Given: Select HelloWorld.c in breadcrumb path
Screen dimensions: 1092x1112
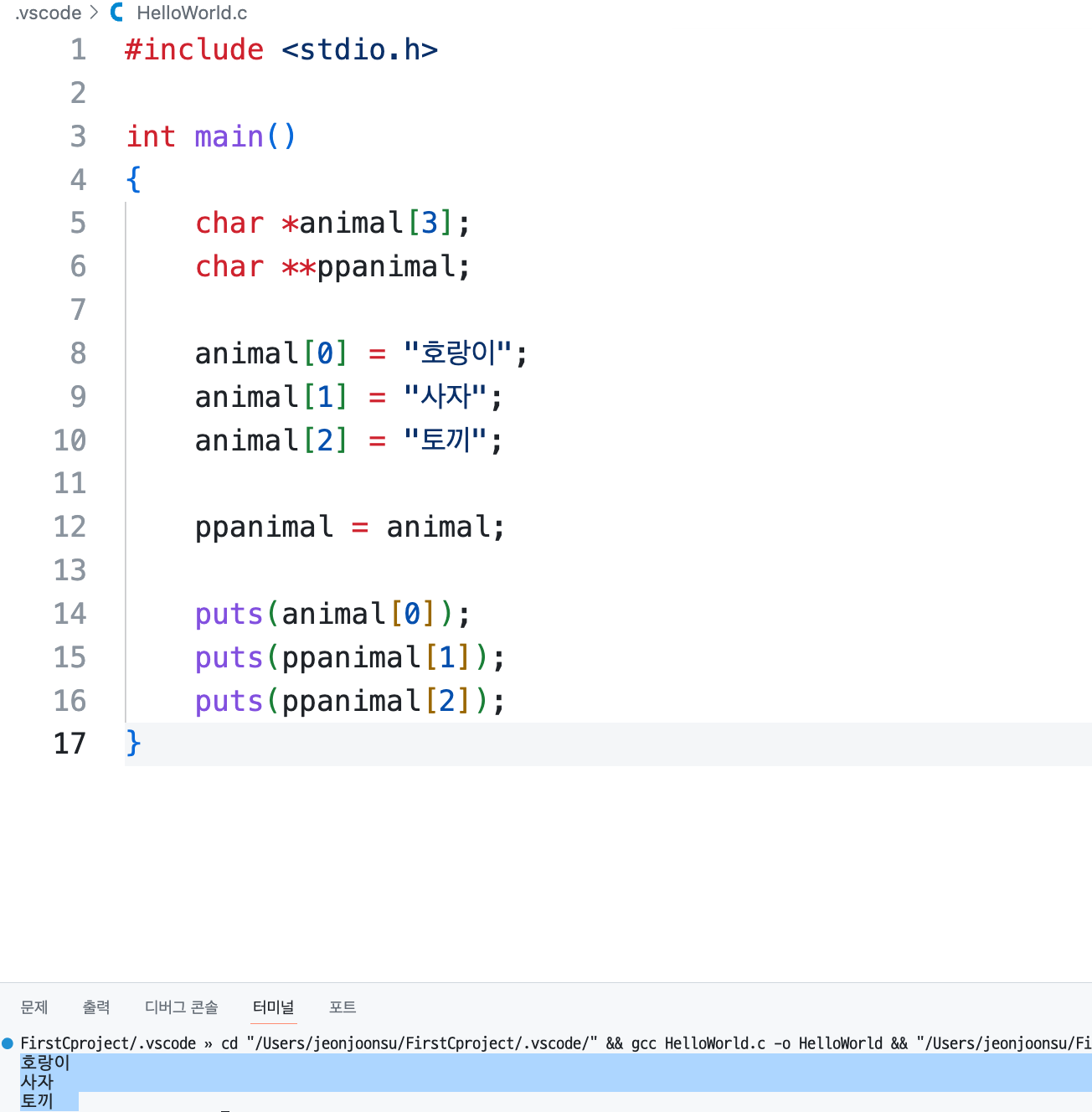Looking at the screenshot, I should coord(192,13).
